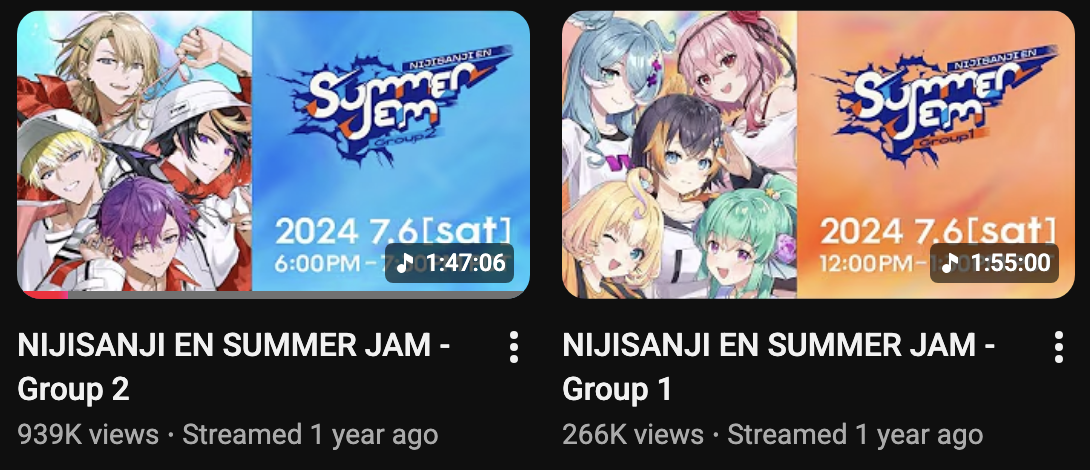Click 'Streamed 1 year ago' under Group 2
Image resolution: width=1090 pixels, height=470 pixels.
(310, 435)
